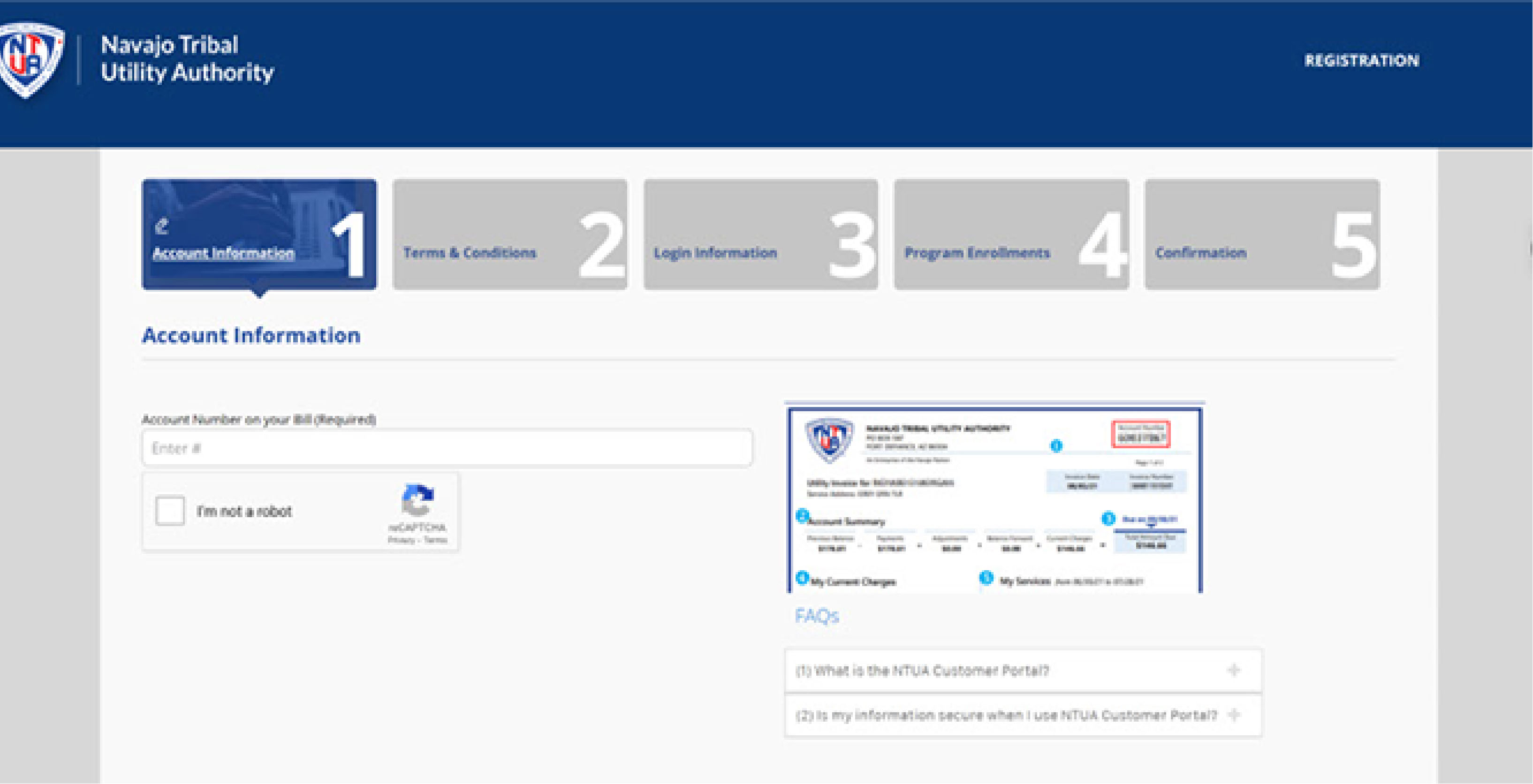Click plus icon beside information secure question
Image resolution: width=1533 pixels, height=784 pixels.
1234,715
